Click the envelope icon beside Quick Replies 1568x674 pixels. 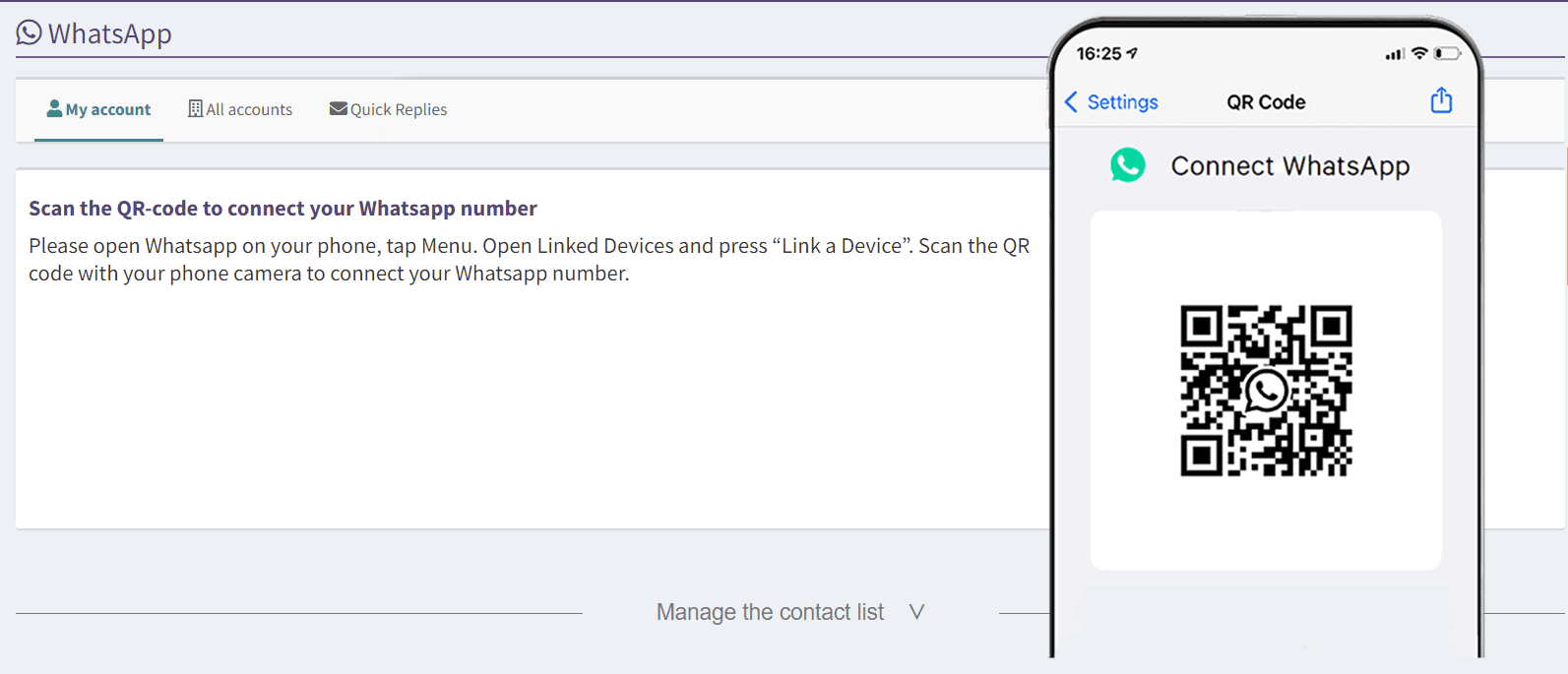[x=338, y=108]
